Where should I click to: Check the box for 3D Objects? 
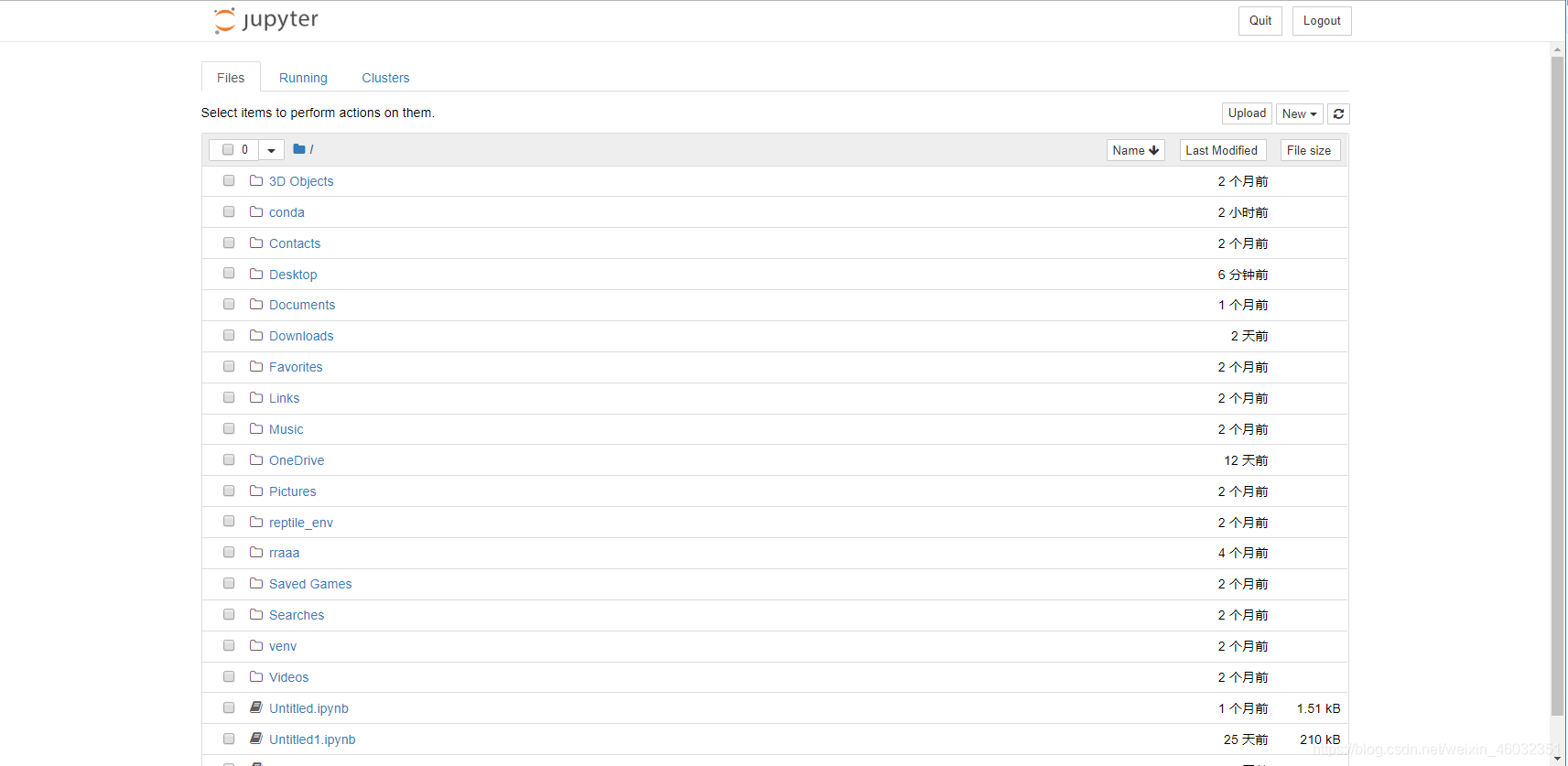[x=229, y=181]
